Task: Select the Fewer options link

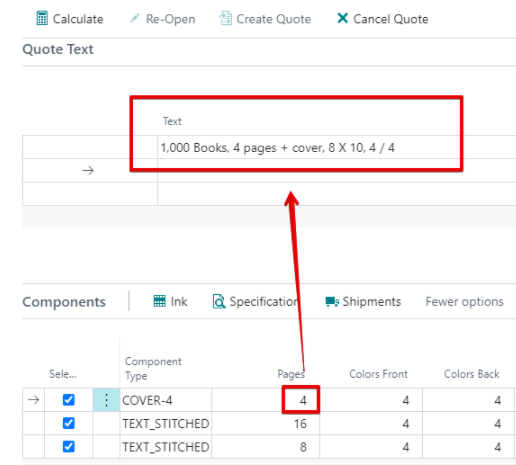Action: pyautogui.click(x=464, y=302)
